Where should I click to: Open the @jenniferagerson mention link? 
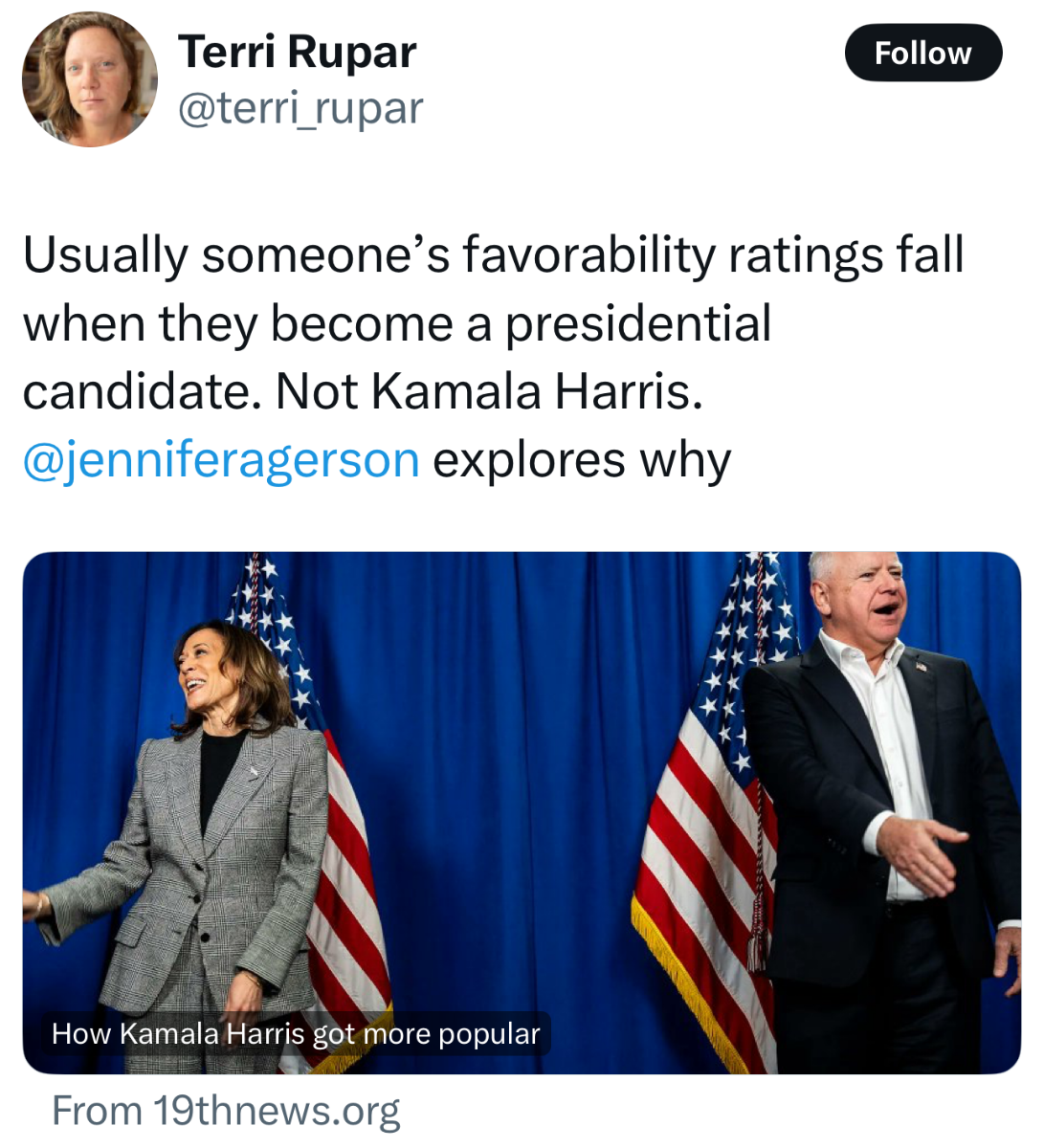221,460
